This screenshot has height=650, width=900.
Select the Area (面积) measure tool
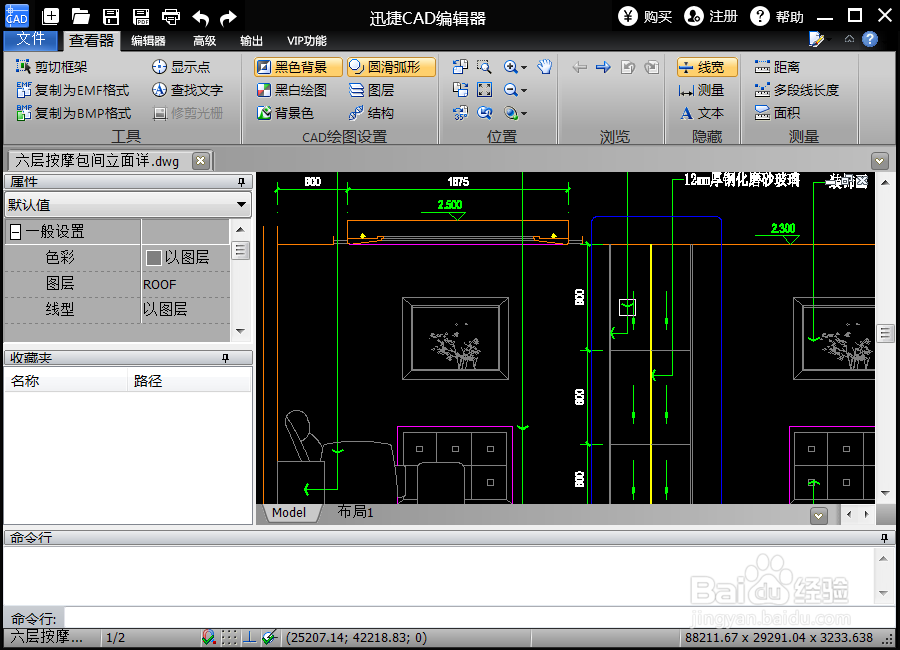coord(777,113)
